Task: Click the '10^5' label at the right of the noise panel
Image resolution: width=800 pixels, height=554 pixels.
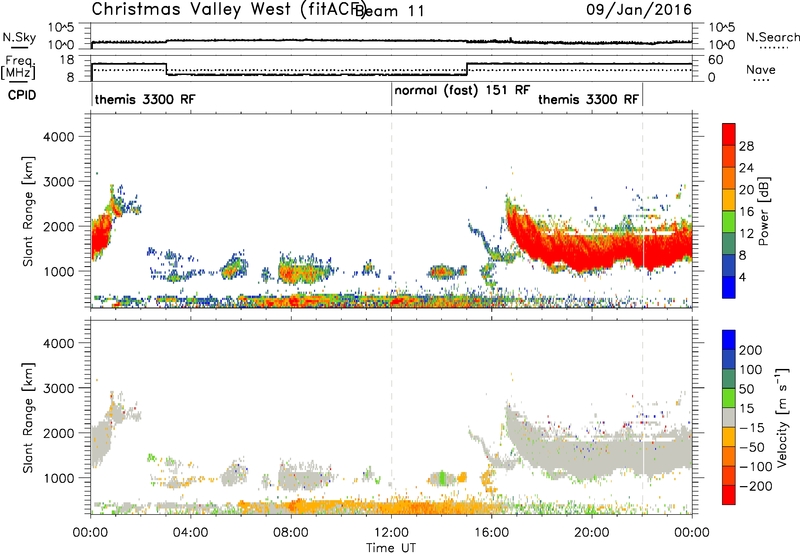Action: [x=721, y=27]
